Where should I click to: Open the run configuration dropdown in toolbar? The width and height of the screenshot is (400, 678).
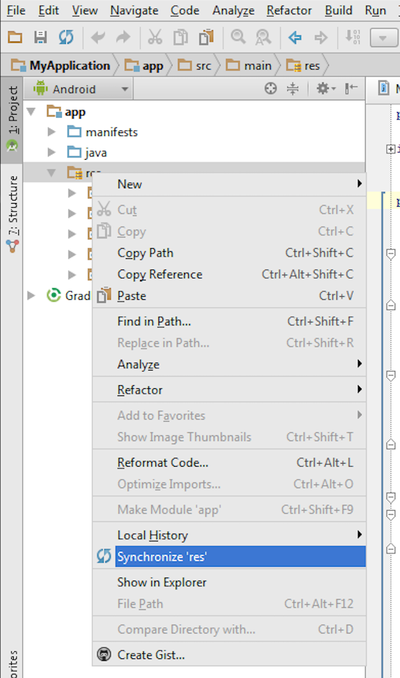(x=383, y=38)
